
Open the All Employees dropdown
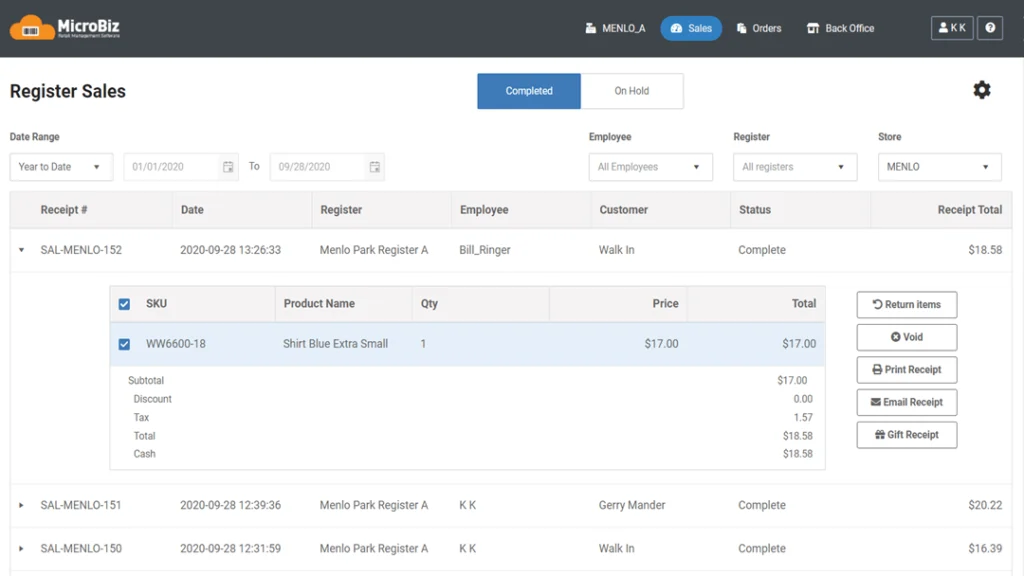coord(650,167)
